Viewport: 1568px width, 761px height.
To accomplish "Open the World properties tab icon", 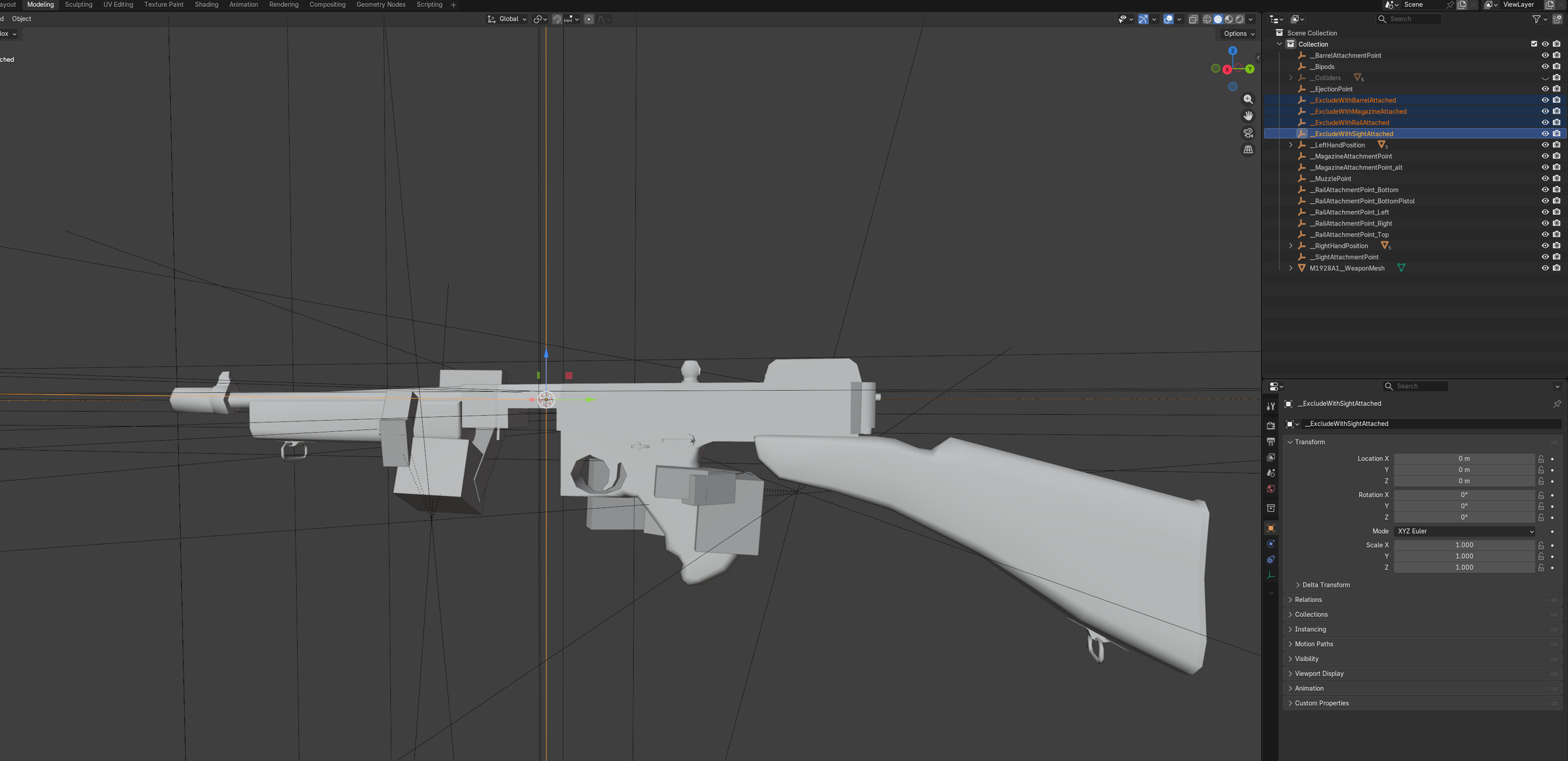I will [x=1271, y=489].
